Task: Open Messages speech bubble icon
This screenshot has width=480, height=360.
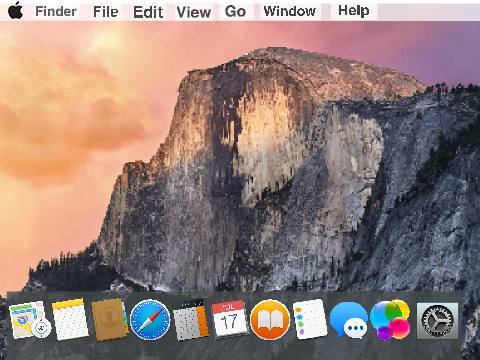Action: point(349,320)
